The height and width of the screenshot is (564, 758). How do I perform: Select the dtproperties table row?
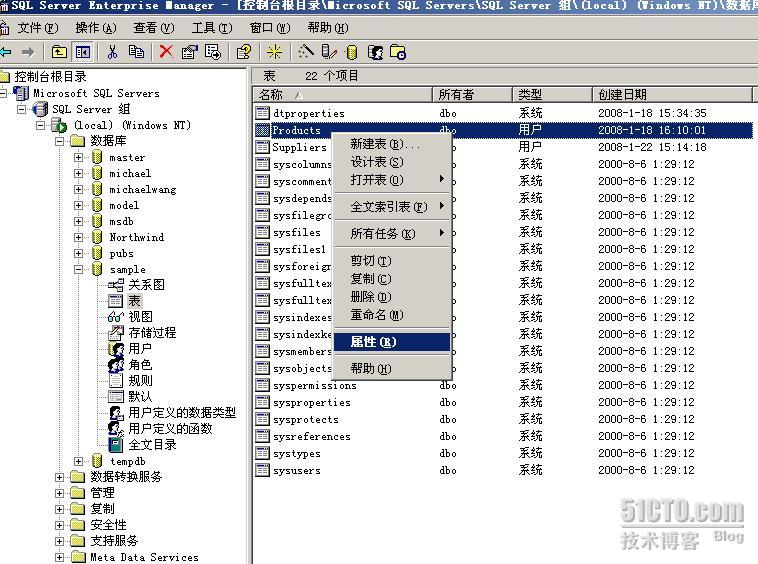click(503, 113)
